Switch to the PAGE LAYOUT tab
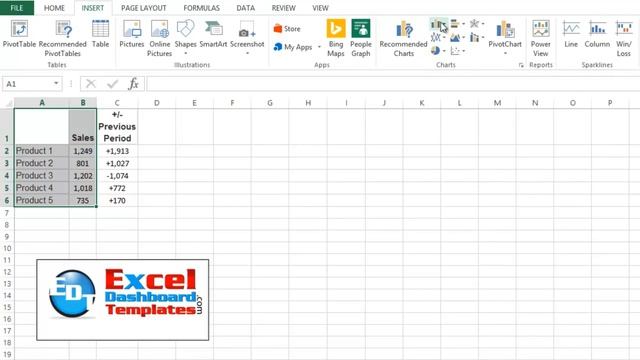The image size is (640, 360). tap(144, 8)
